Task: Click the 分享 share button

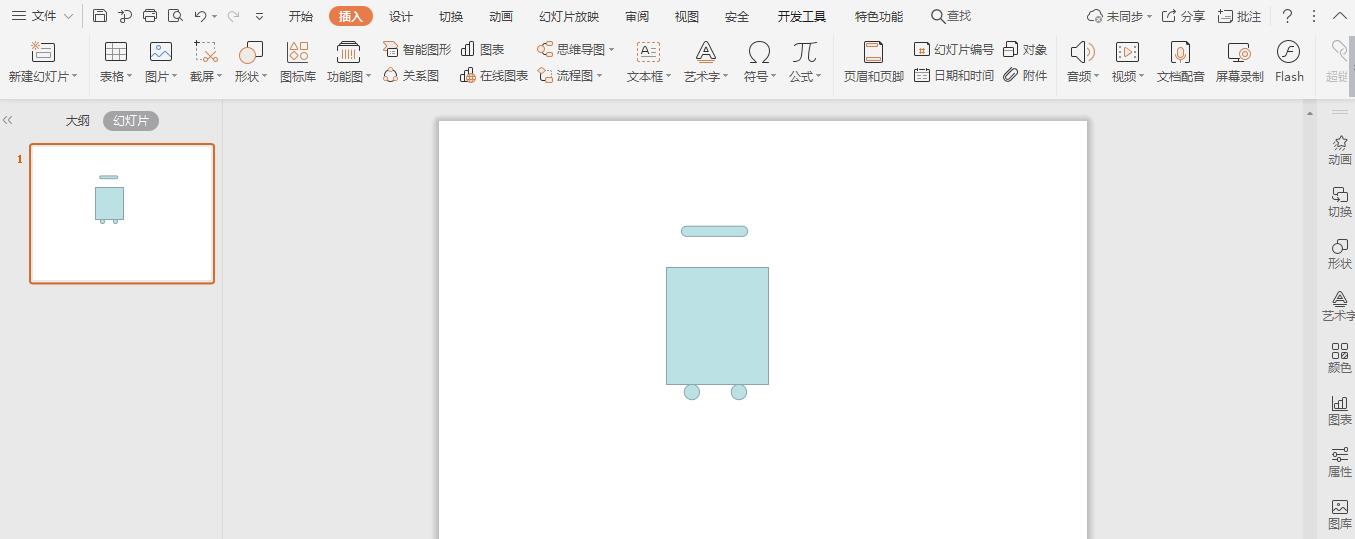Action: tap(1183, 16)
